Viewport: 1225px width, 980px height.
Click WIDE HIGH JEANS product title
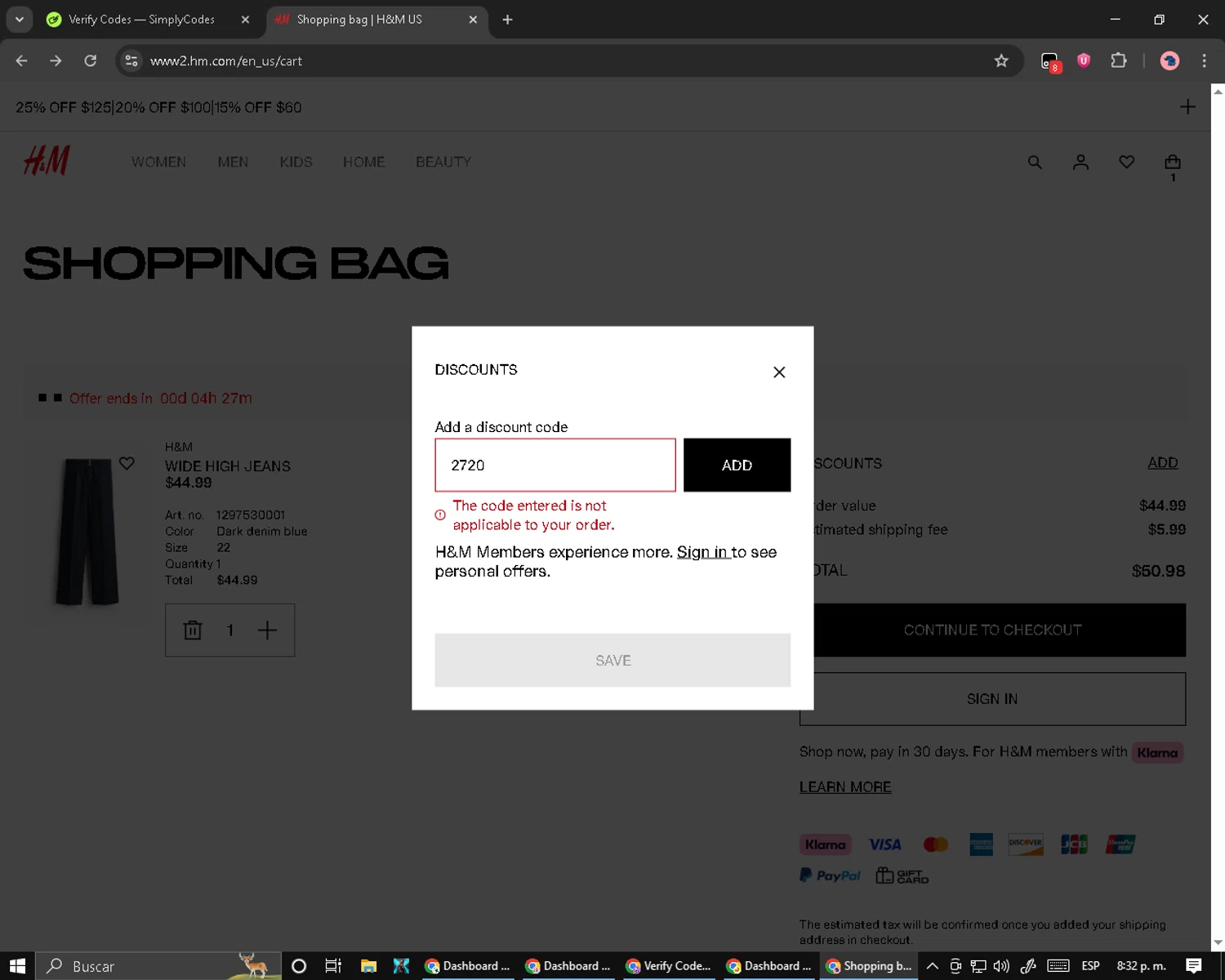[228, 466]
